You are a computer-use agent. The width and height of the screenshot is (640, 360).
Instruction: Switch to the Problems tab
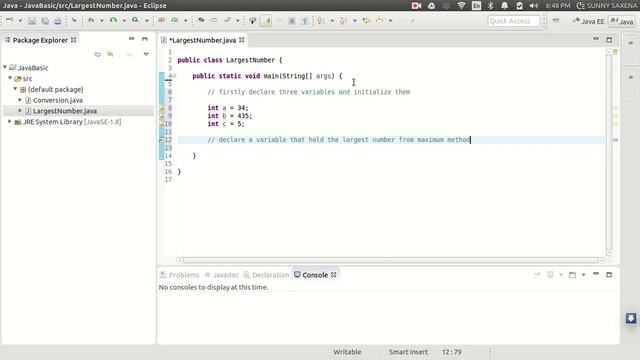(x=180, y=275)
